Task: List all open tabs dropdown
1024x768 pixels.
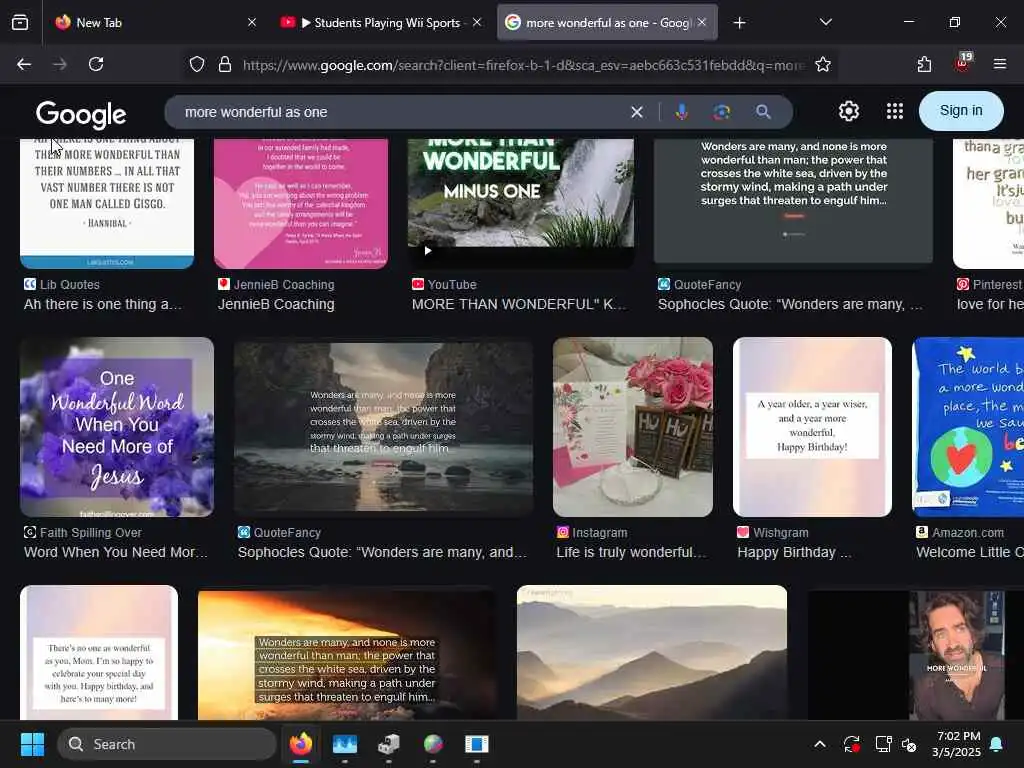Action: pyautogui.click(x=825, y=22)
